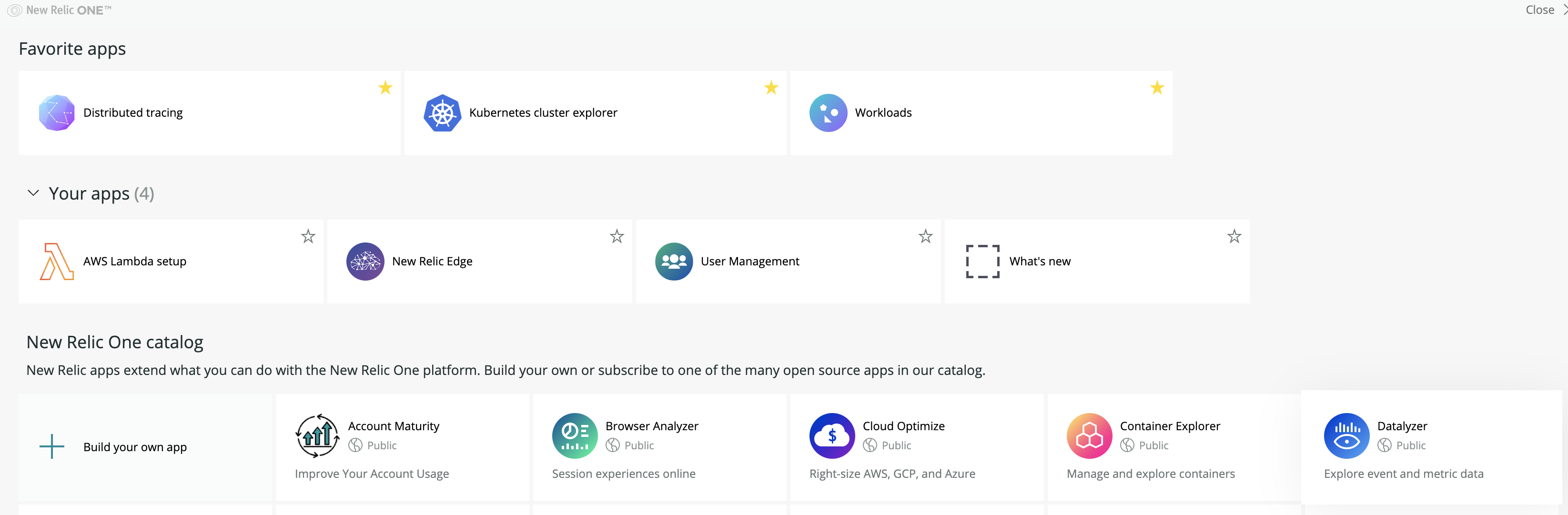This screenshot has width=1568, height=515.
Task: Click the Container Explorer hexagon icon
Action: [1090, 436]
